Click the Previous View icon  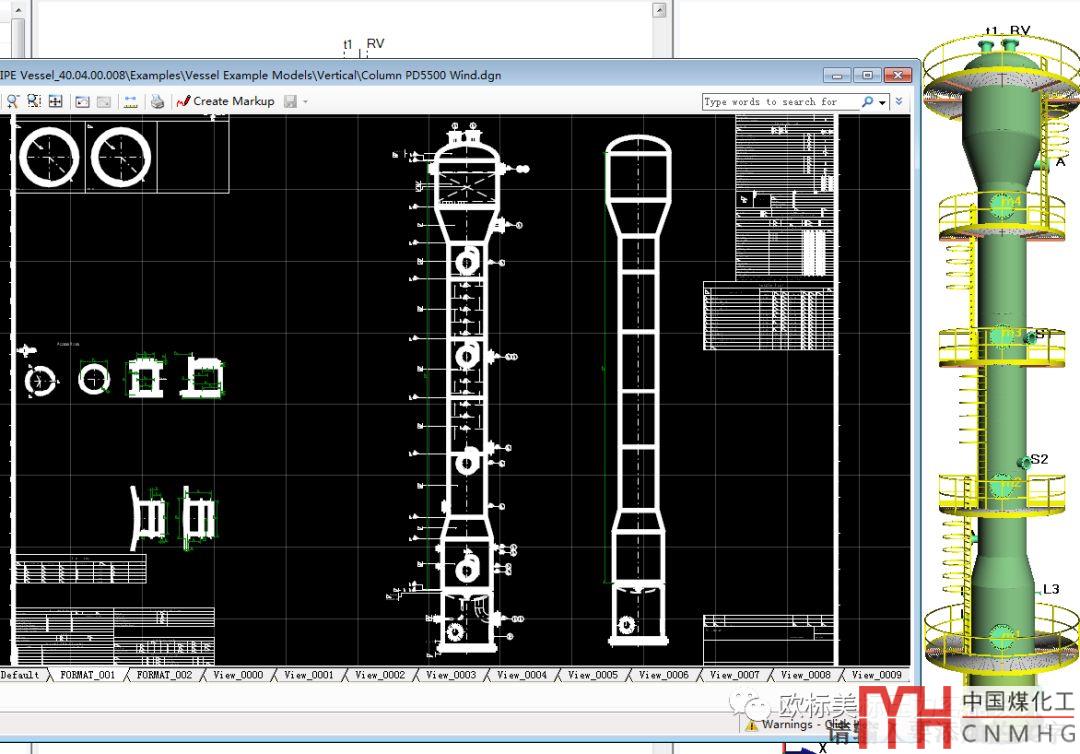coord(83,101)
